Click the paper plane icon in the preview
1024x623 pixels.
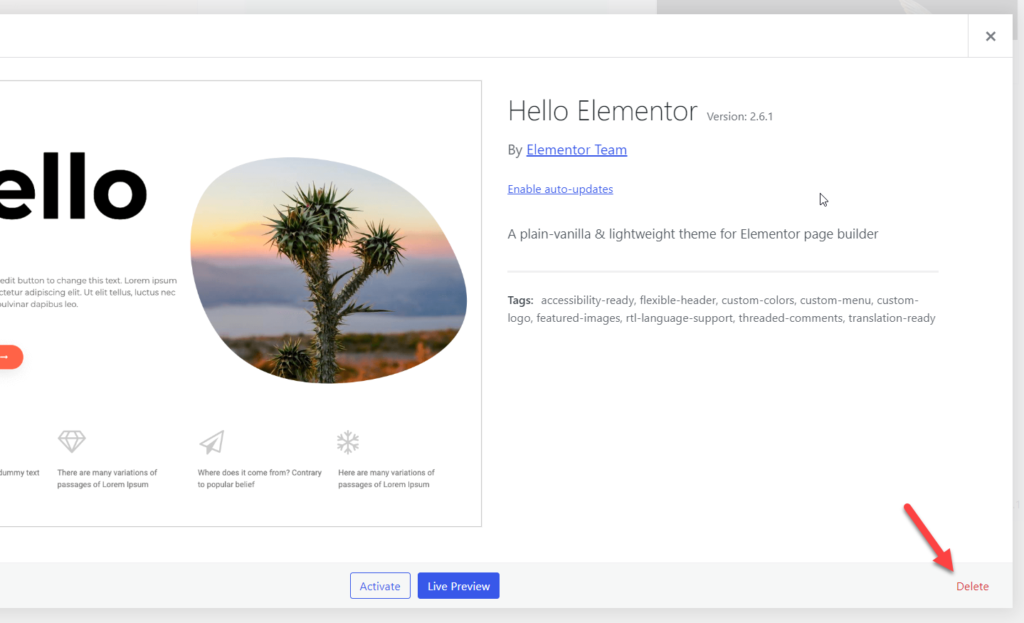(x=212, y=442)
